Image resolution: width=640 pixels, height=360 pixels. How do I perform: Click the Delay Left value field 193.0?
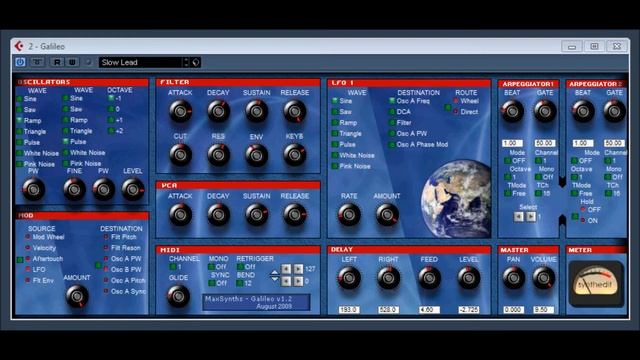[x=349, y=310]
